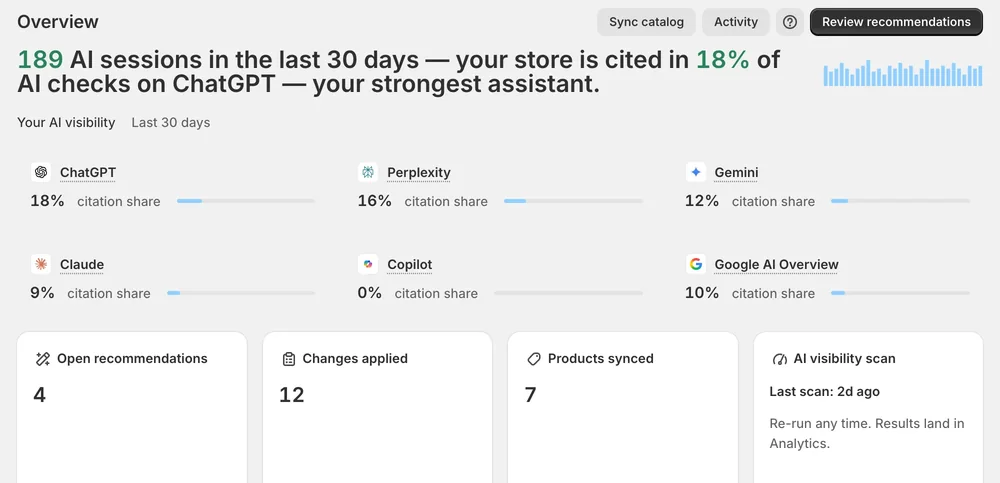The image size is (1000, 483).
Task: Click the AI visibility scan gauge icon
Action: point(779,359)
